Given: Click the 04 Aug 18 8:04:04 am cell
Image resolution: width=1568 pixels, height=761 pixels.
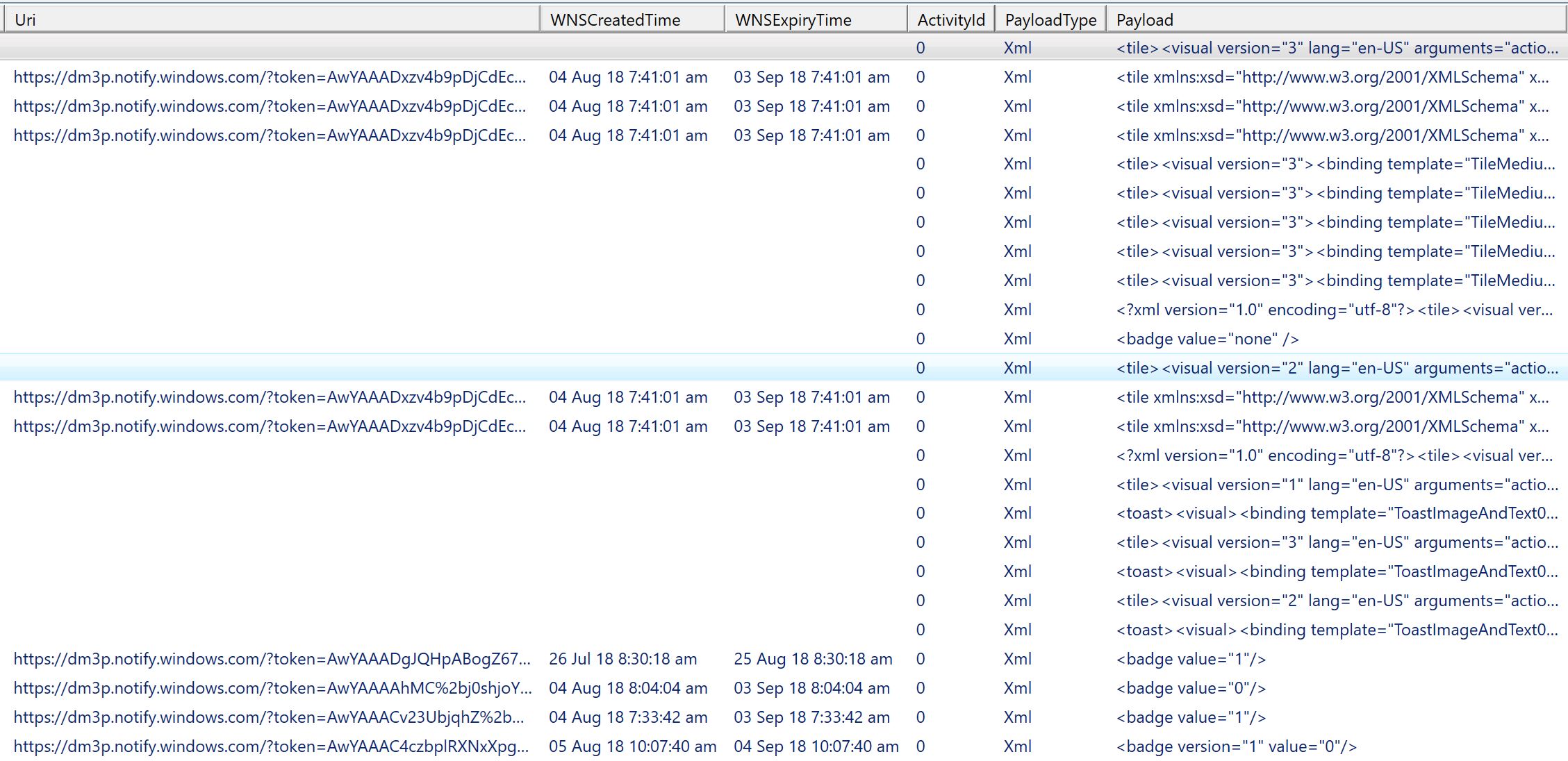Looking at the screenshot, I should 627,688.
